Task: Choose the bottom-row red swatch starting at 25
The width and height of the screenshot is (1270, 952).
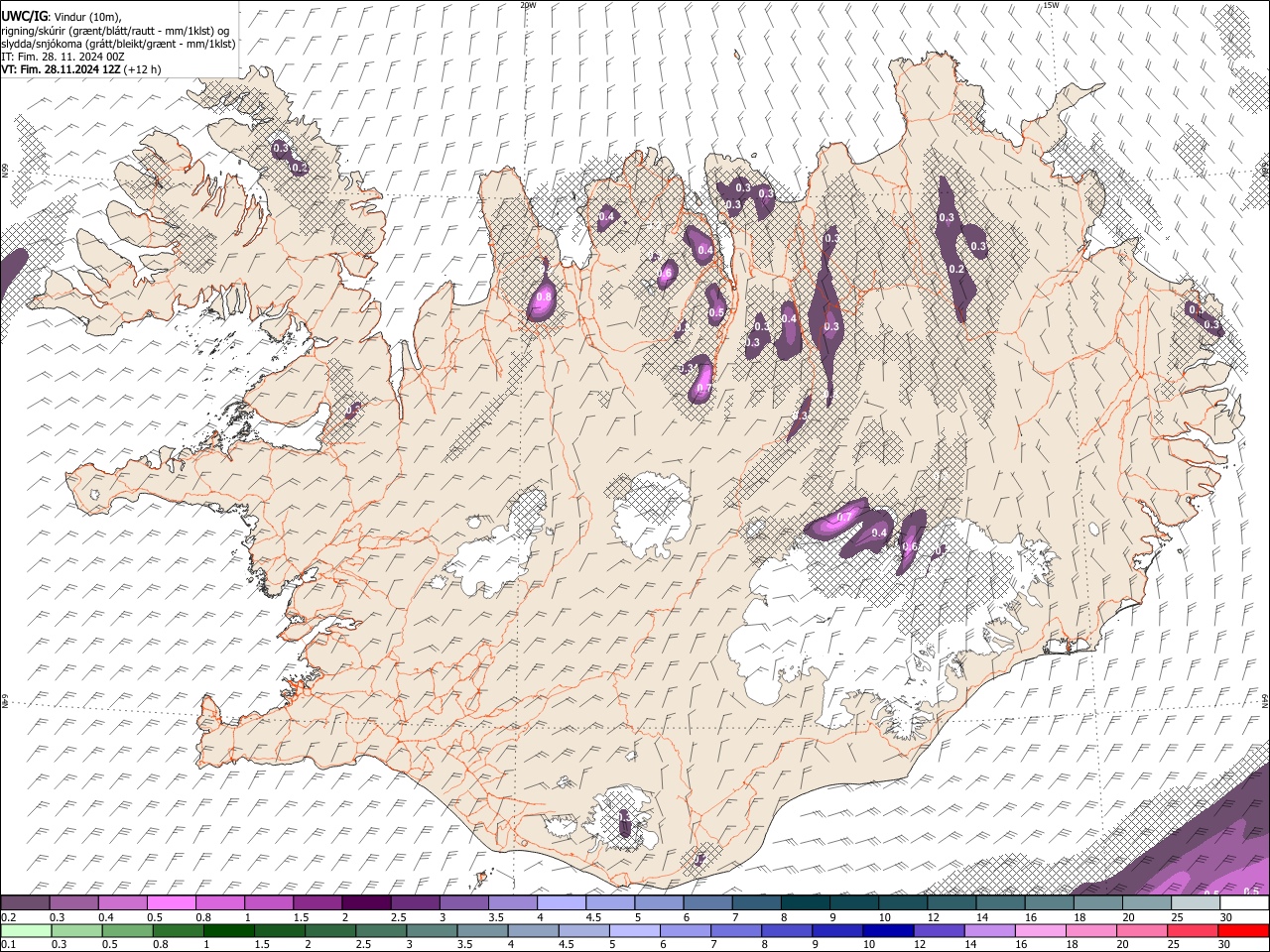Action: pyautogui.click(x=1192, y=931)
